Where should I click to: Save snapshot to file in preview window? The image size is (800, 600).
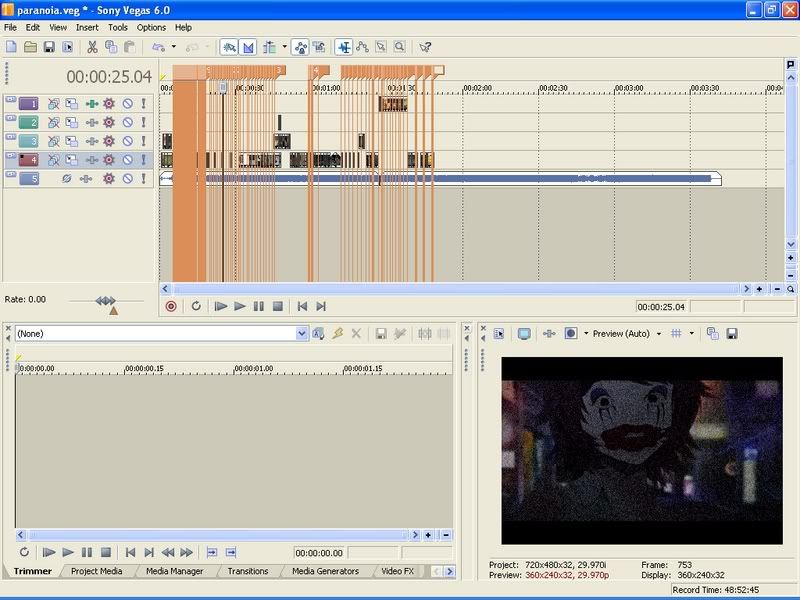coord(731,334)
